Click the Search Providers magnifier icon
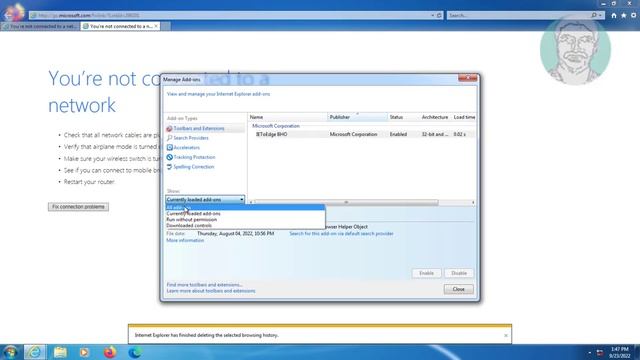The image size is (640, 360). tap(169, 138)
